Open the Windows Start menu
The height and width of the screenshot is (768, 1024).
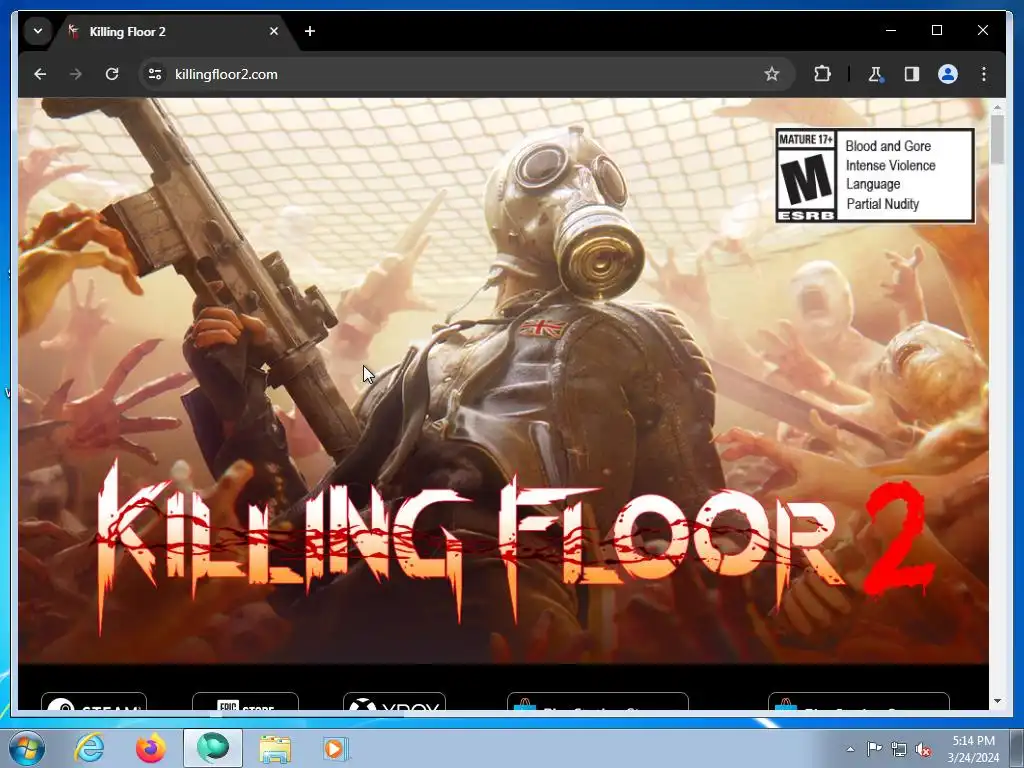(26, 748)
